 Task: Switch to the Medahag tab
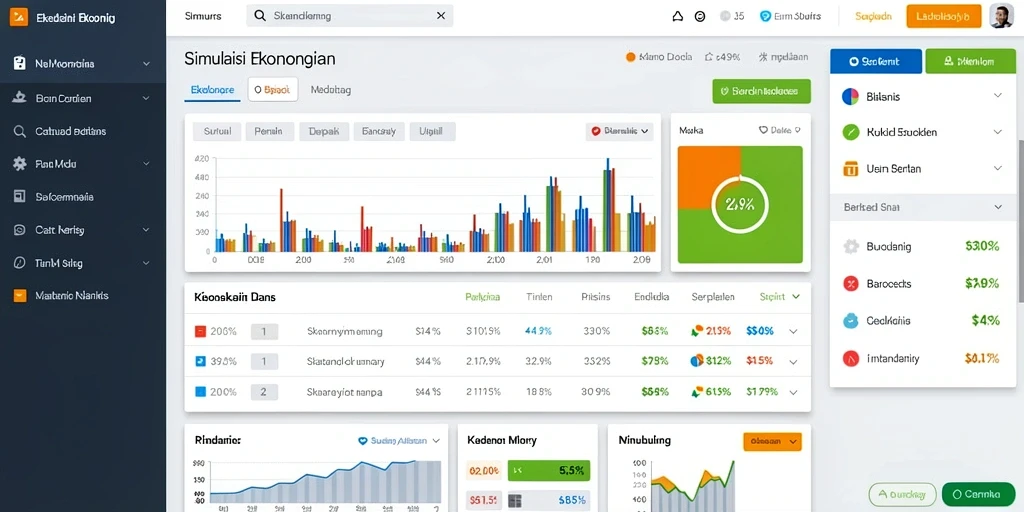click(x=330, y=90)
